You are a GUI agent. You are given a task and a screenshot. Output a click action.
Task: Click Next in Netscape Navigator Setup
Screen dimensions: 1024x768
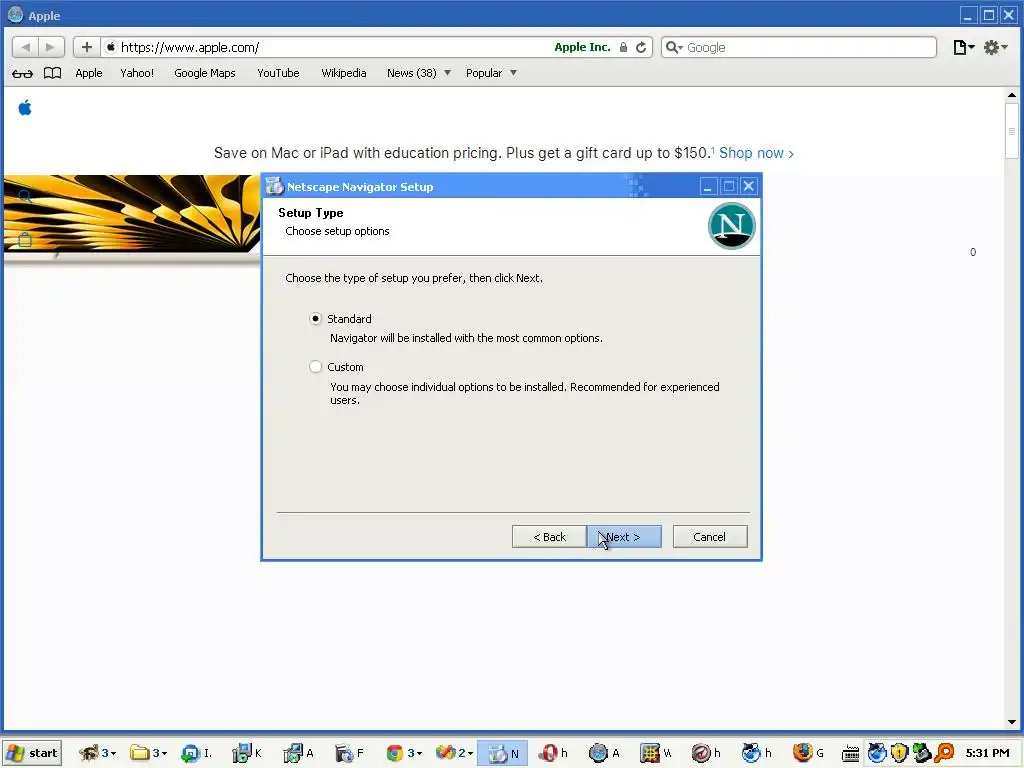click(x=624, y=537)
